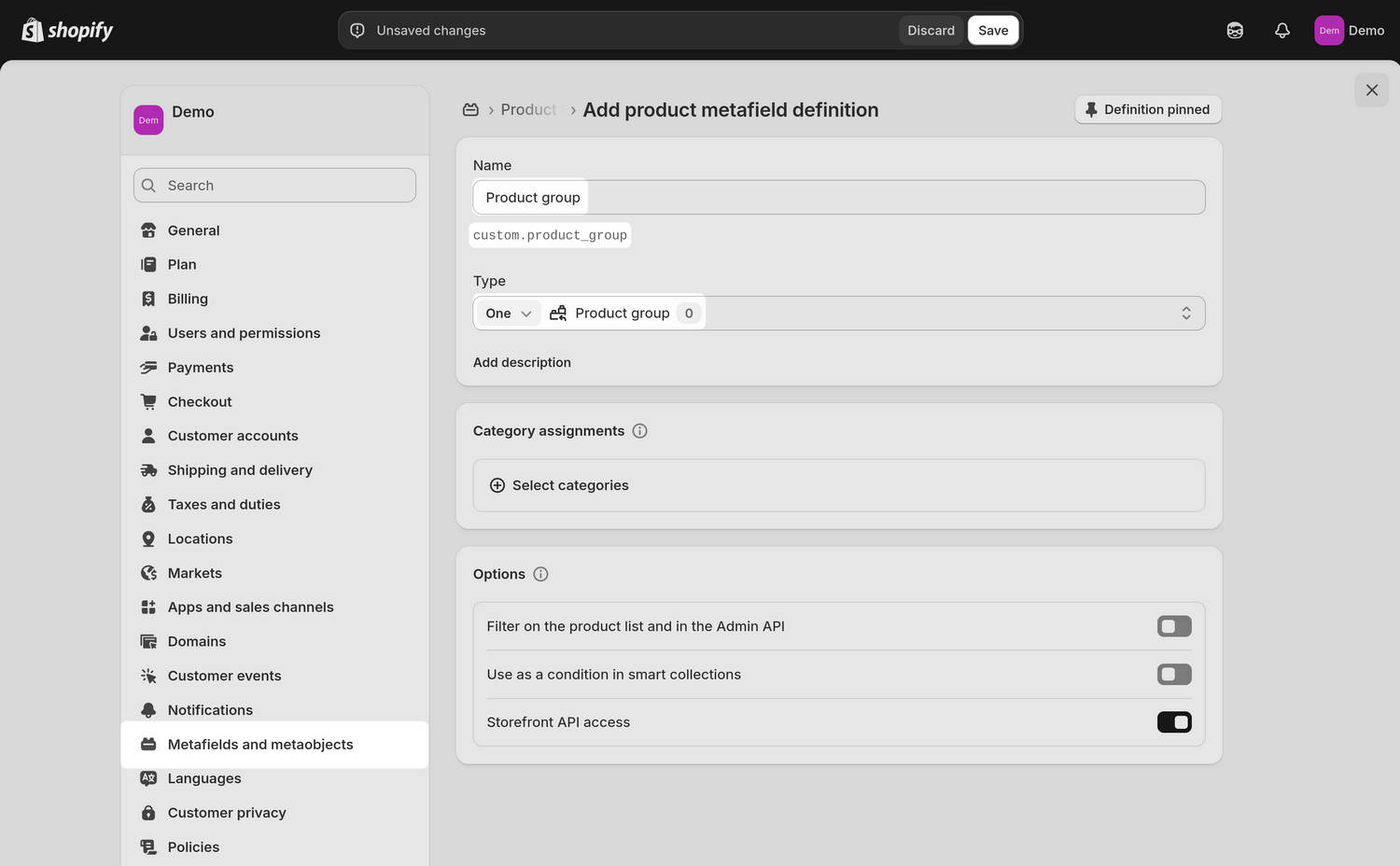The image size is (1400, 866).
Task: Open Languages settings from sidebar
Action: point(203,778)
